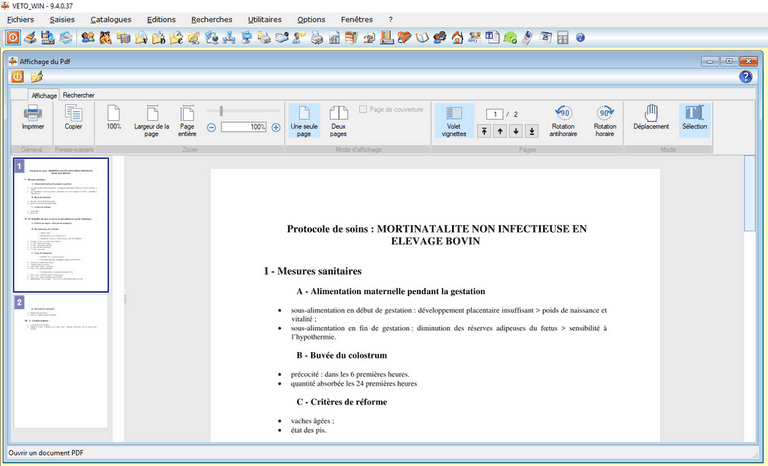Print the PDF with Imprimer
Viewport: 768px width, 466px height.
[33, 118]
